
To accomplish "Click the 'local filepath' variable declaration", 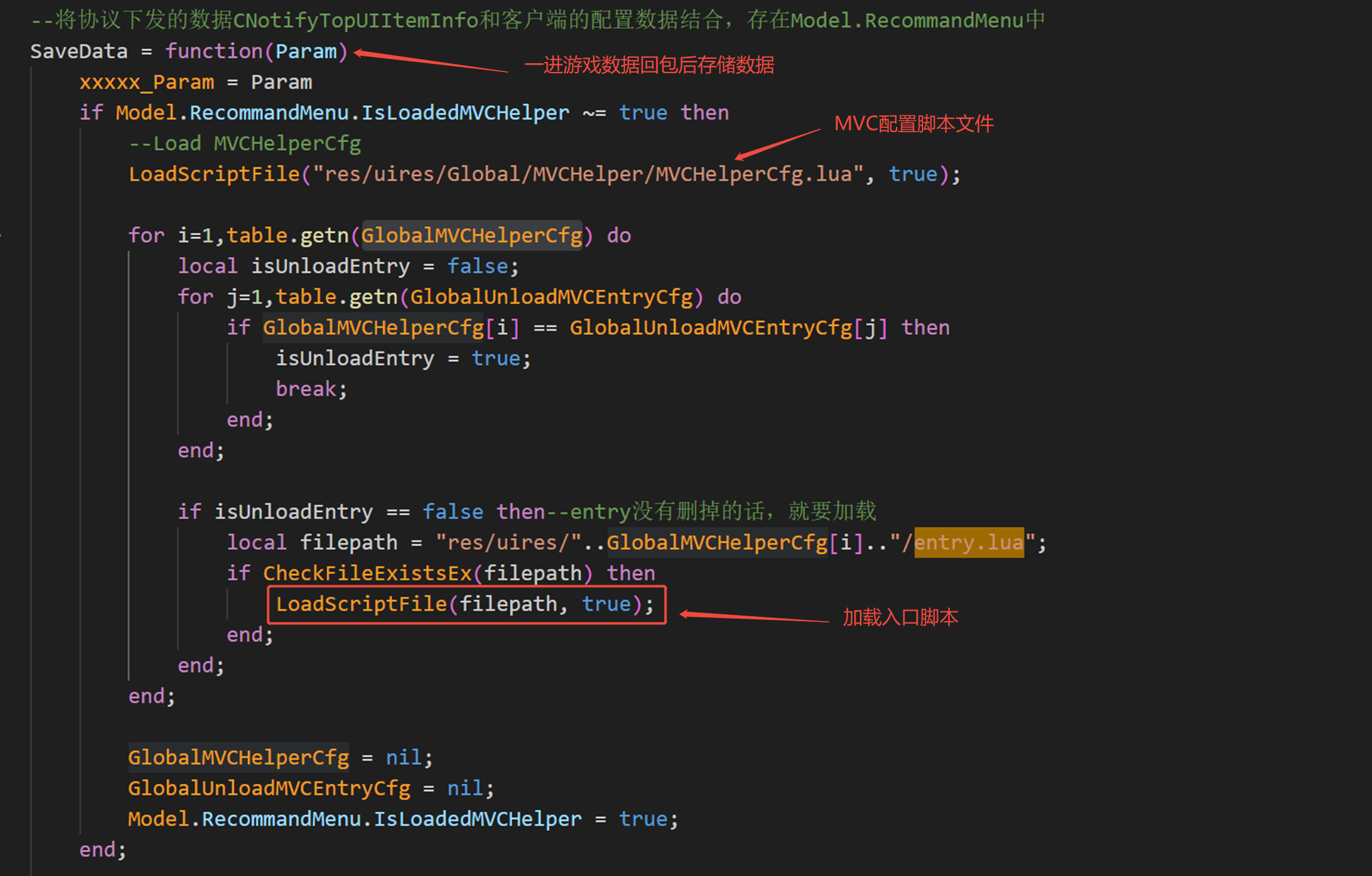I will [x=312, y=543].
